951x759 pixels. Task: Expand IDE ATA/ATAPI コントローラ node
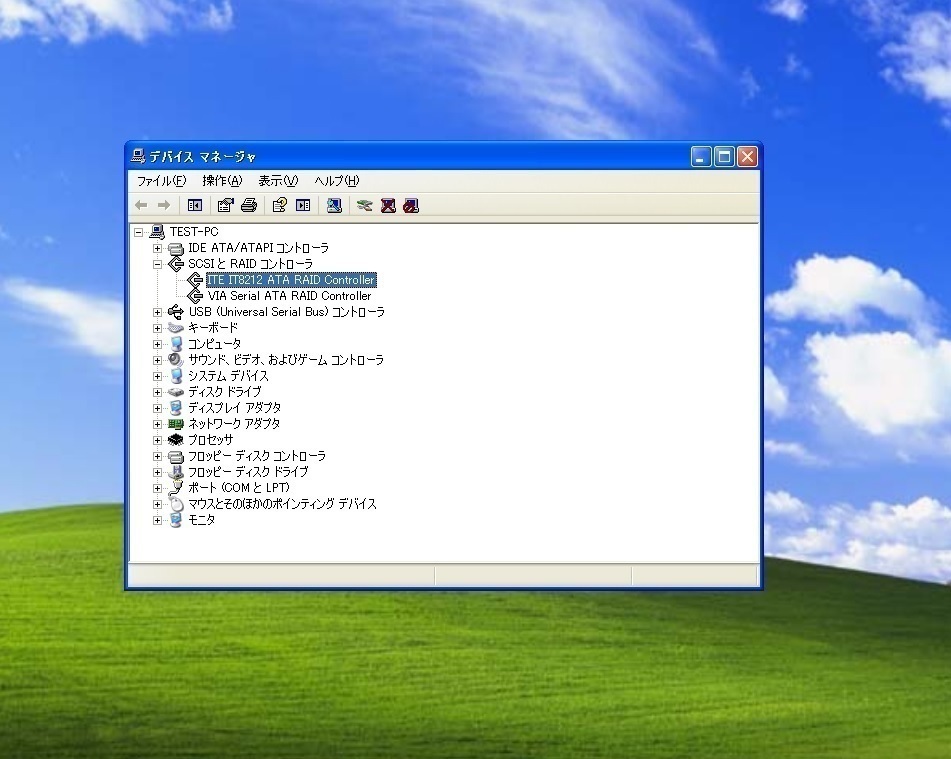tap(158, 248)
